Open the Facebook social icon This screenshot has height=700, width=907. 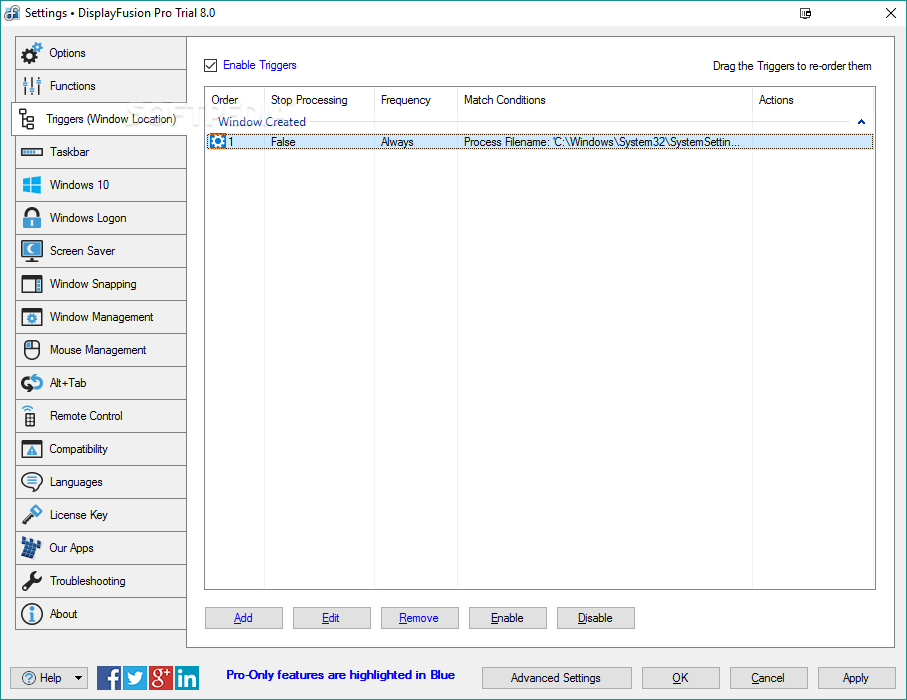(109, 677)
